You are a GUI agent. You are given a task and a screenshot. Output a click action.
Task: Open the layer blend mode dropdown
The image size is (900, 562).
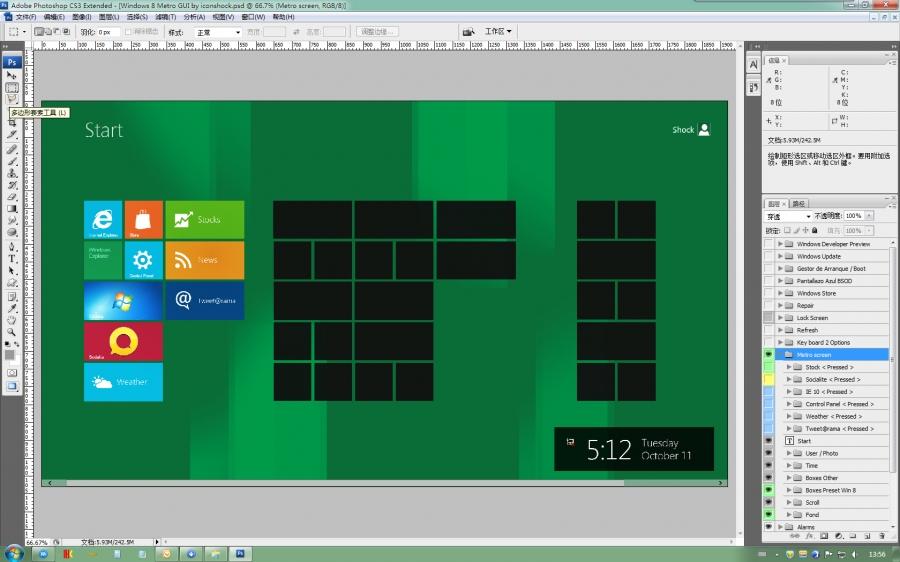point(788,216)
